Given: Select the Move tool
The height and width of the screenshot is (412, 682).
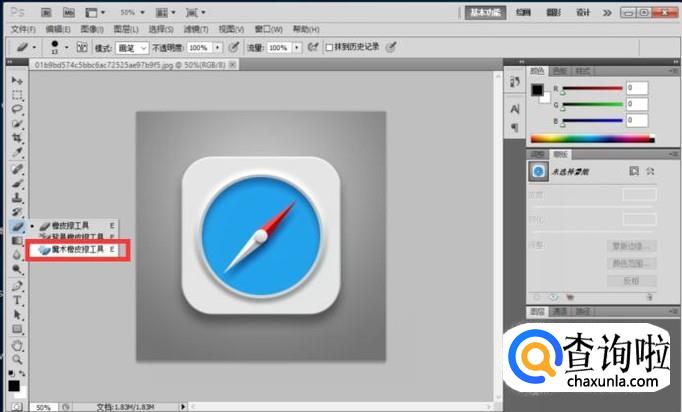Looking at the screenshot, I should [x=17, y=80].
